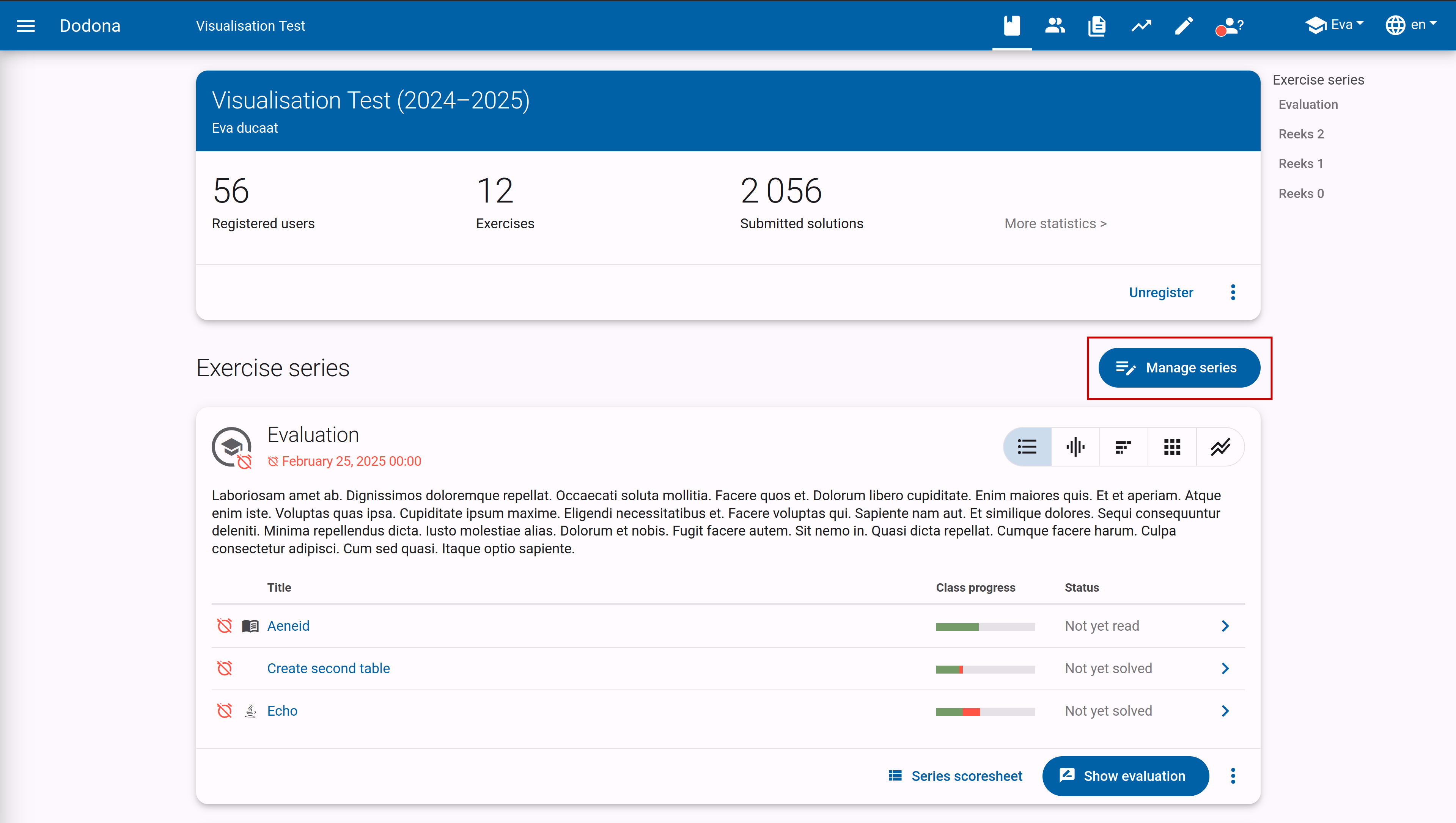The width and height of the screenshot is (1456, 823).
Task: Click the Eva ducaat teacher name
Action: [245, 128]
